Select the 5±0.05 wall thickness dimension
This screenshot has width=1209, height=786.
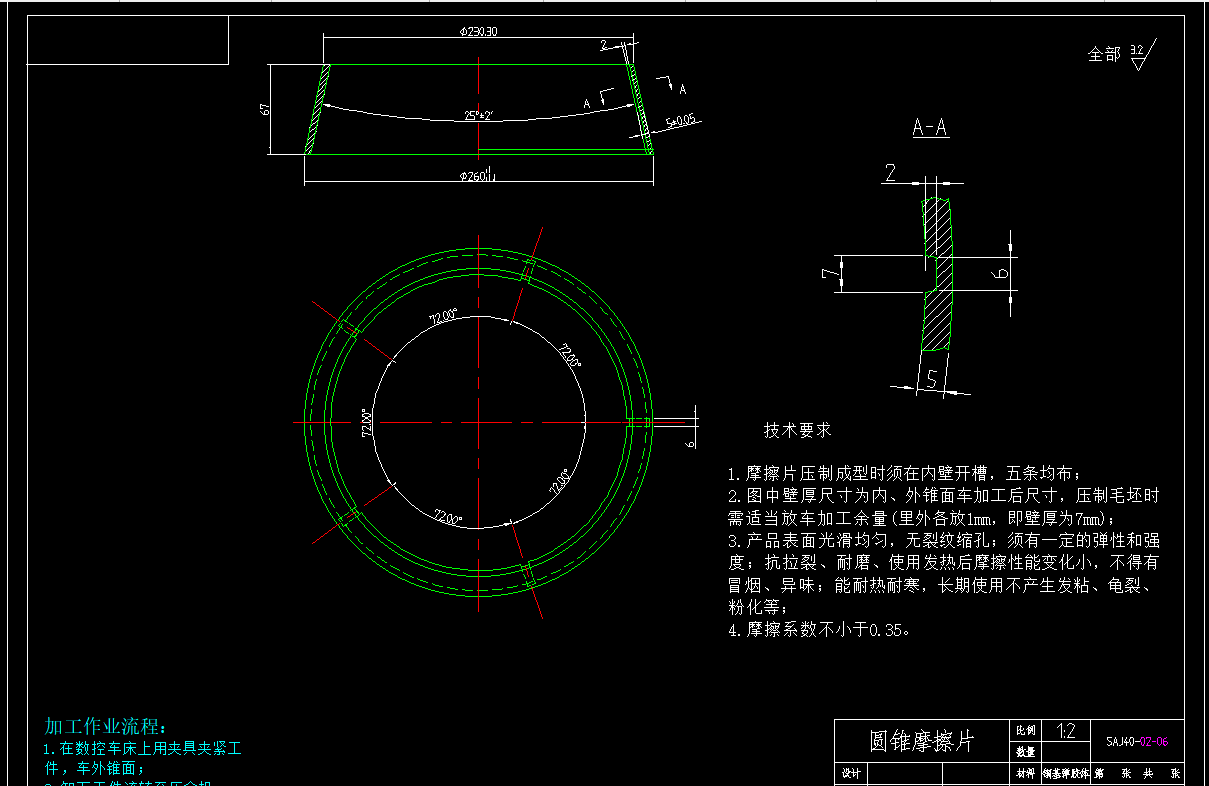[679, 121]
